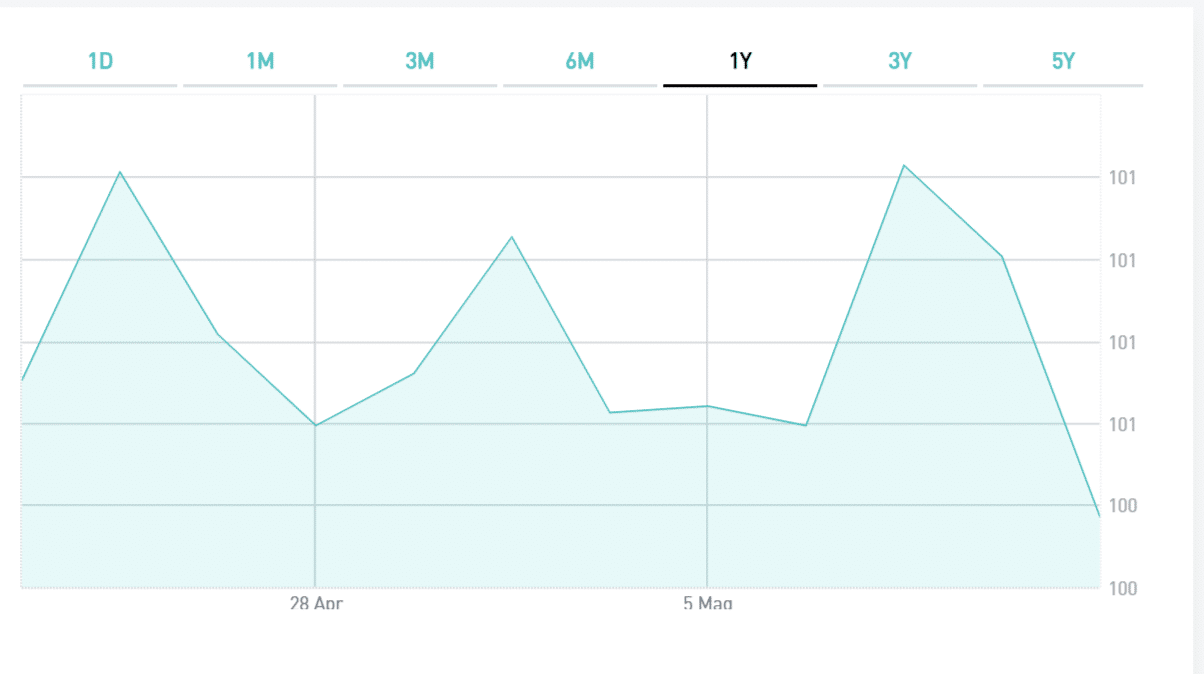1204x674 pixels.
Task: Select the data point just after the tallest peak
Action: coord(1002,257)
